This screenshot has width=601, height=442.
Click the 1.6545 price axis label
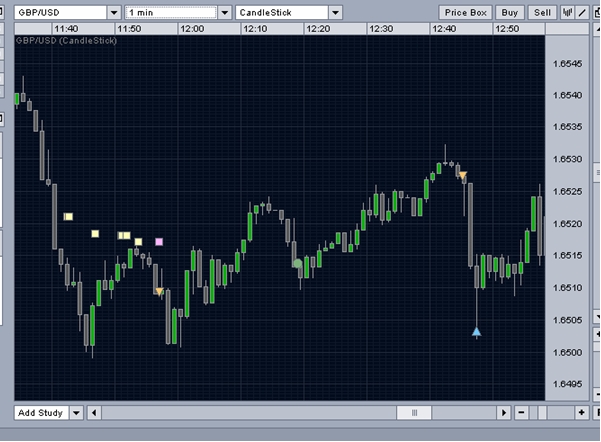(x=567, y=64)
